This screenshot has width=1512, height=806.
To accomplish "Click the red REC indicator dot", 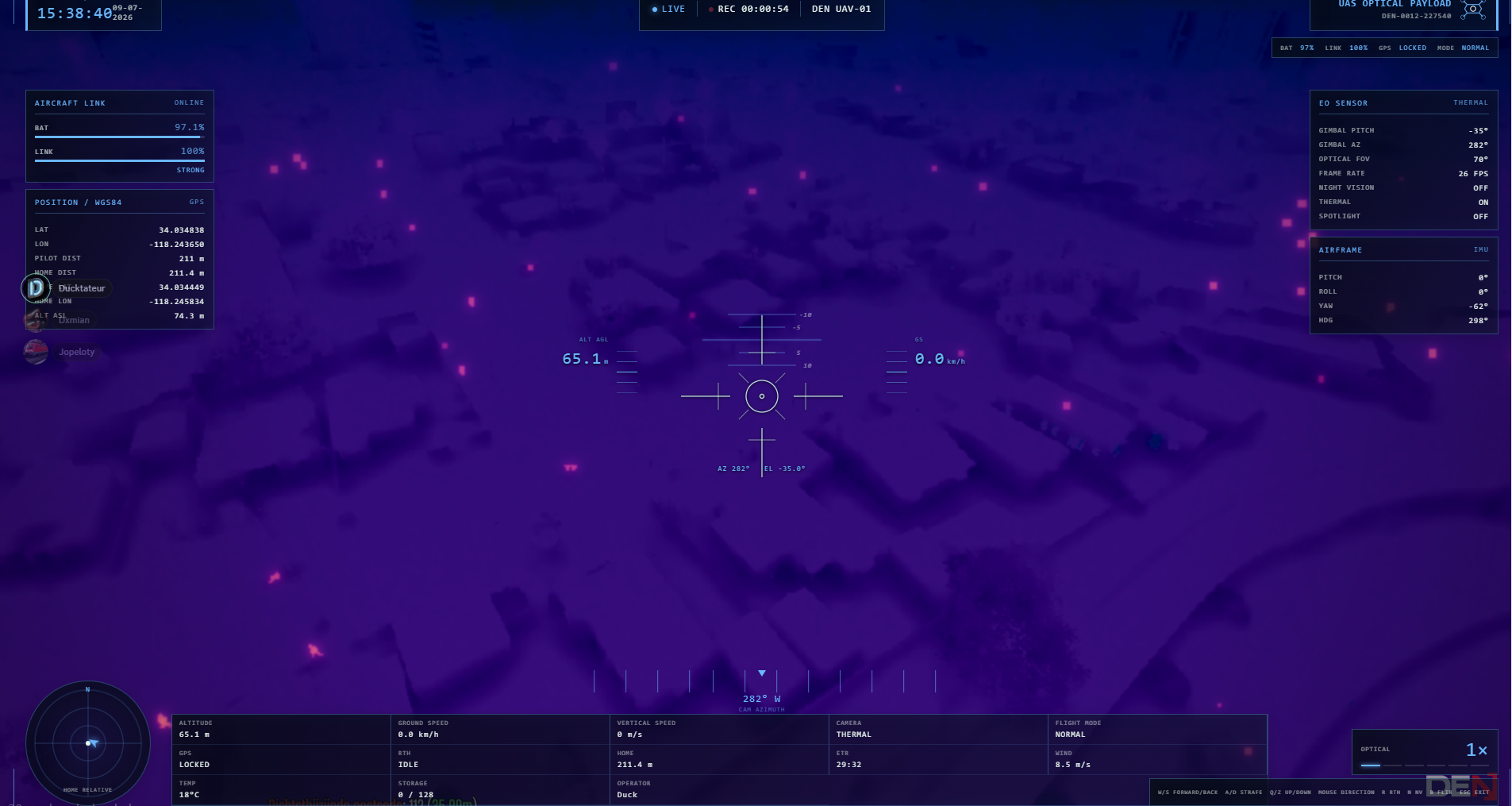I will coord(711,10).
